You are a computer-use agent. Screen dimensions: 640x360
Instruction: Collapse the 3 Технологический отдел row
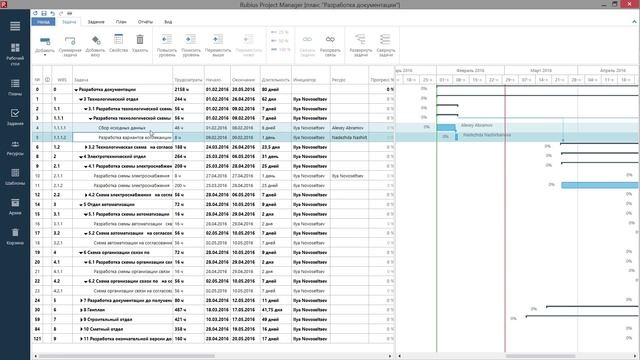81,99
